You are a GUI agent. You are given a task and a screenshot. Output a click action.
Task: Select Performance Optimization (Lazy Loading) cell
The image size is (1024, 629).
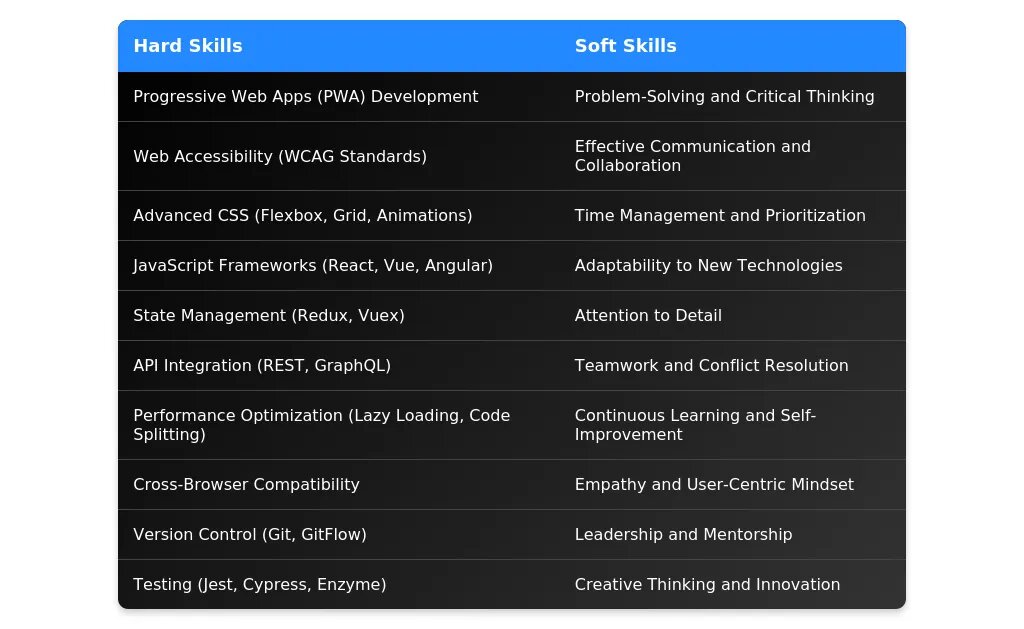[x=321, y=425]
